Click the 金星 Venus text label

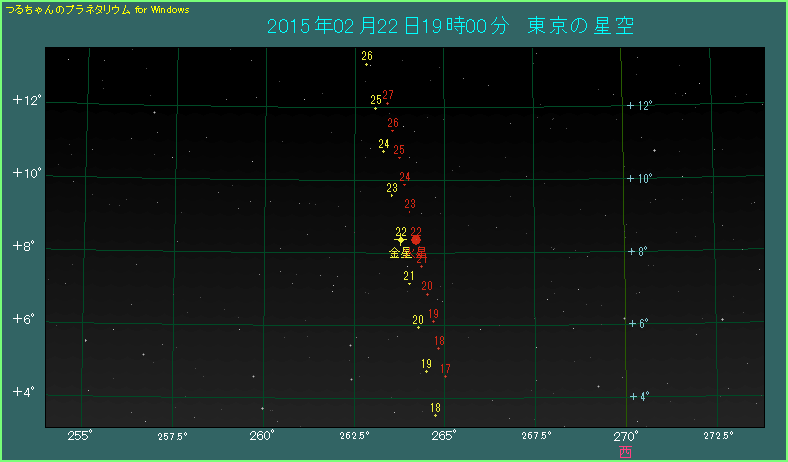(400, 253)
